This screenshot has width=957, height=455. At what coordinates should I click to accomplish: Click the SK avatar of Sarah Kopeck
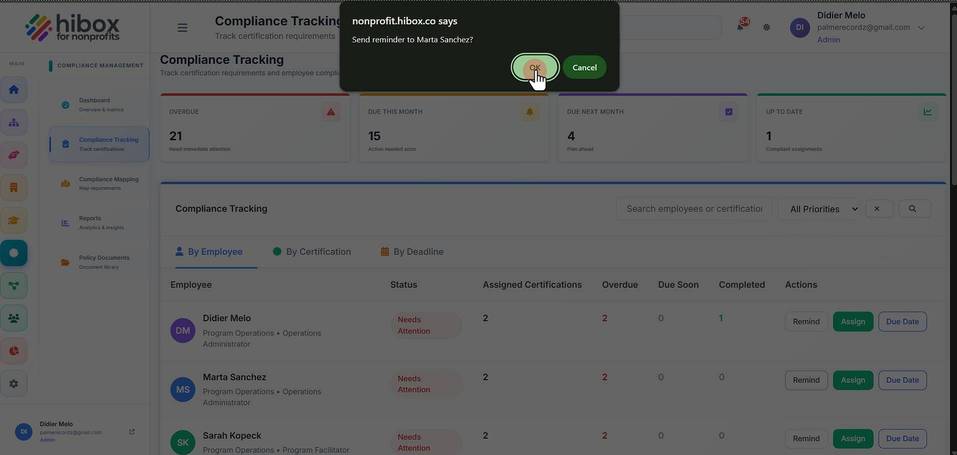point(182,442)
